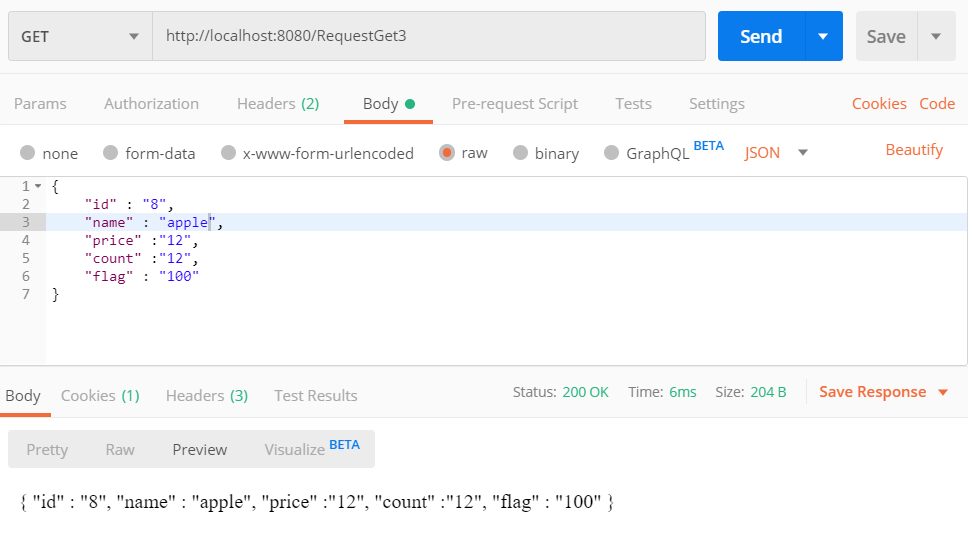Show the Raw response view
972x545 pixels.
coord(120,449)
